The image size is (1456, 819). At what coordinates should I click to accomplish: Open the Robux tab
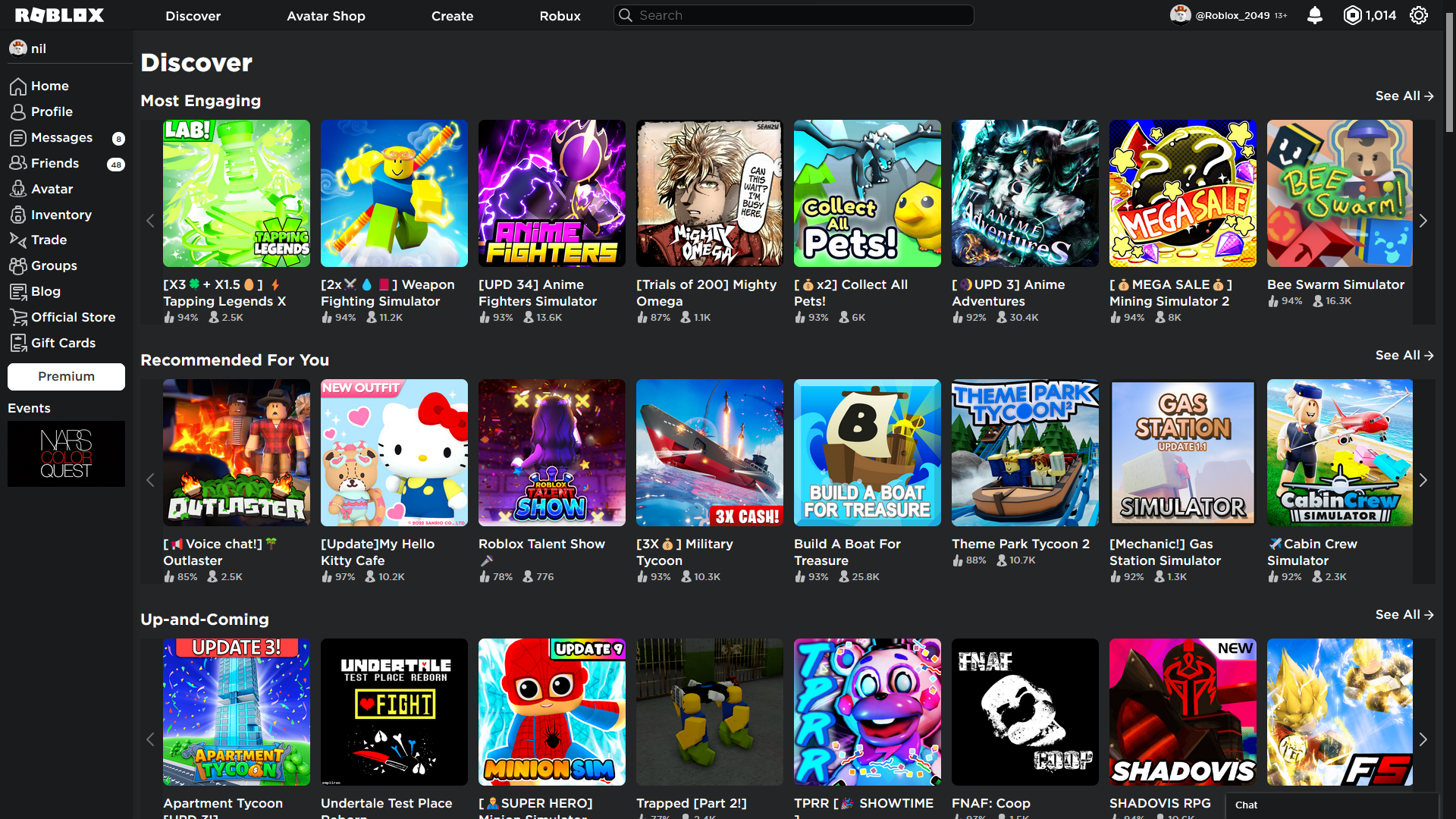560,16
